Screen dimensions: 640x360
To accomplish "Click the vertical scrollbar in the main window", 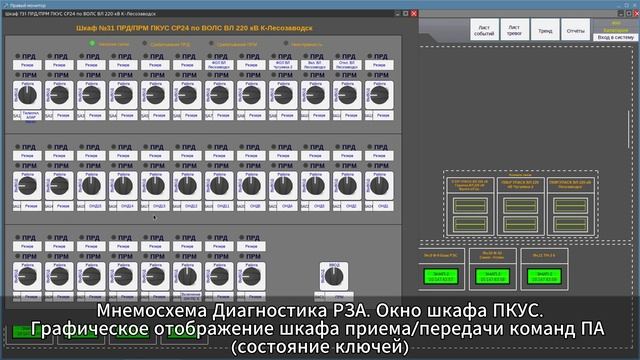I will coord(629,129).
